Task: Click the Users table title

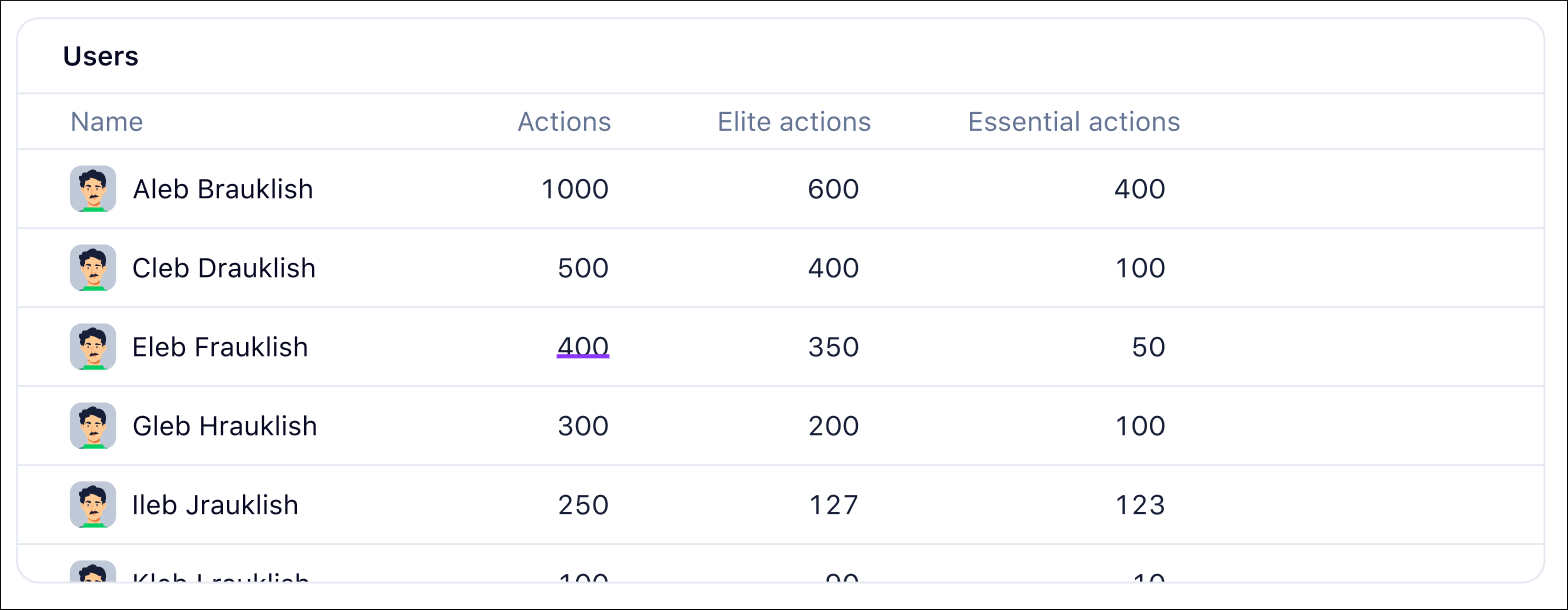Action: point(101,57)
